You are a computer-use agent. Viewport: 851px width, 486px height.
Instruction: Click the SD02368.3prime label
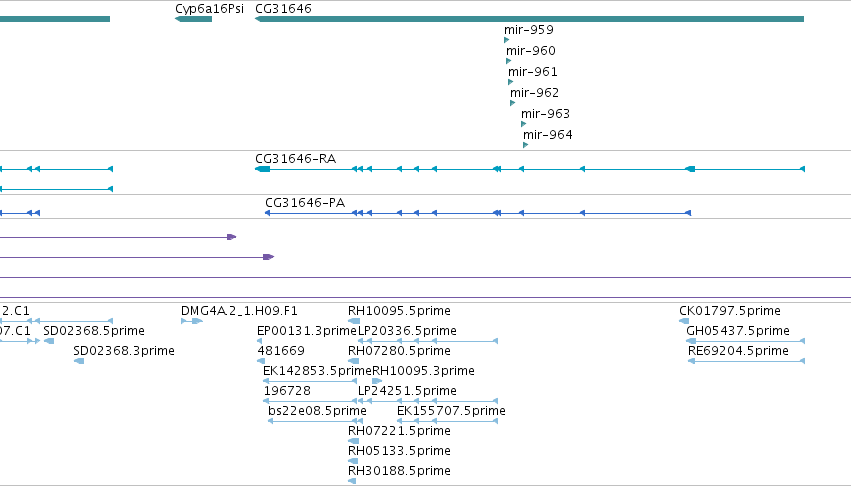(124, 351)
